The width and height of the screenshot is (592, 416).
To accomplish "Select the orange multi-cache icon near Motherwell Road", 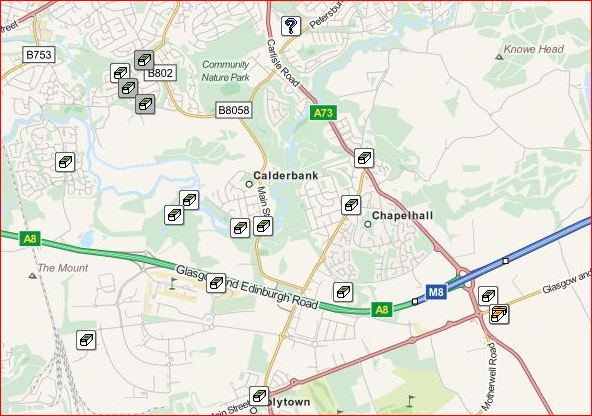I will coord(499,314).
